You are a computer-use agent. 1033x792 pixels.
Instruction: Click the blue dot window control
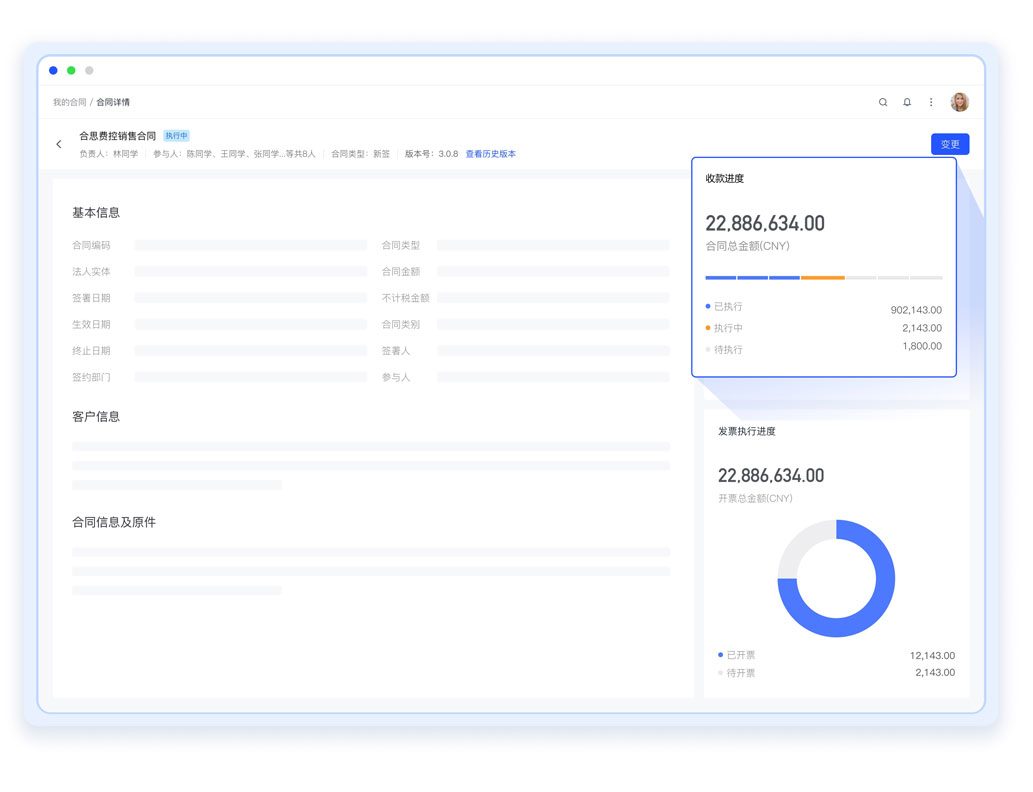click(53, 70)
